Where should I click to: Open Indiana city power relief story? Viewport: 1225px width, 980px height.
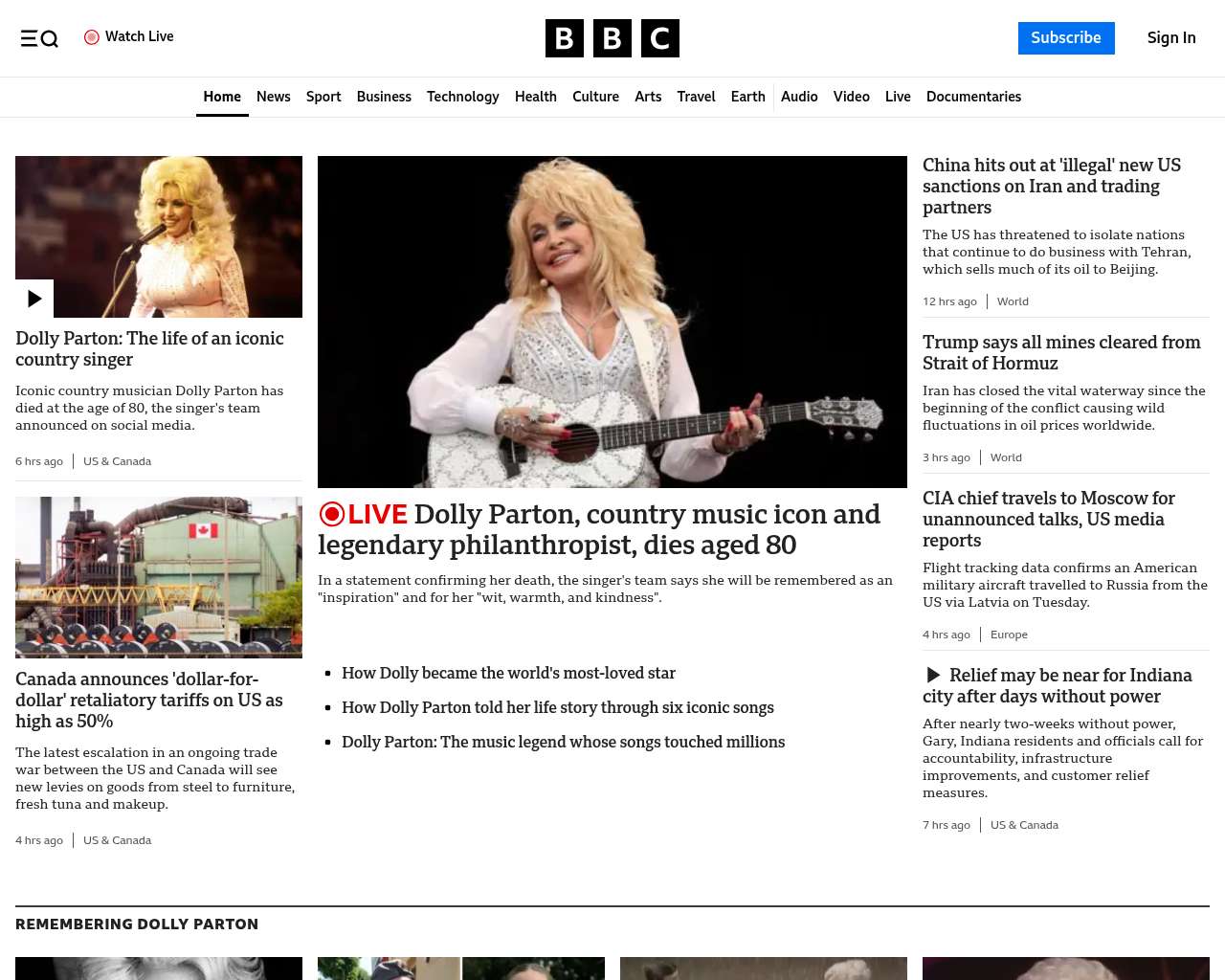tap(1058, 685)
